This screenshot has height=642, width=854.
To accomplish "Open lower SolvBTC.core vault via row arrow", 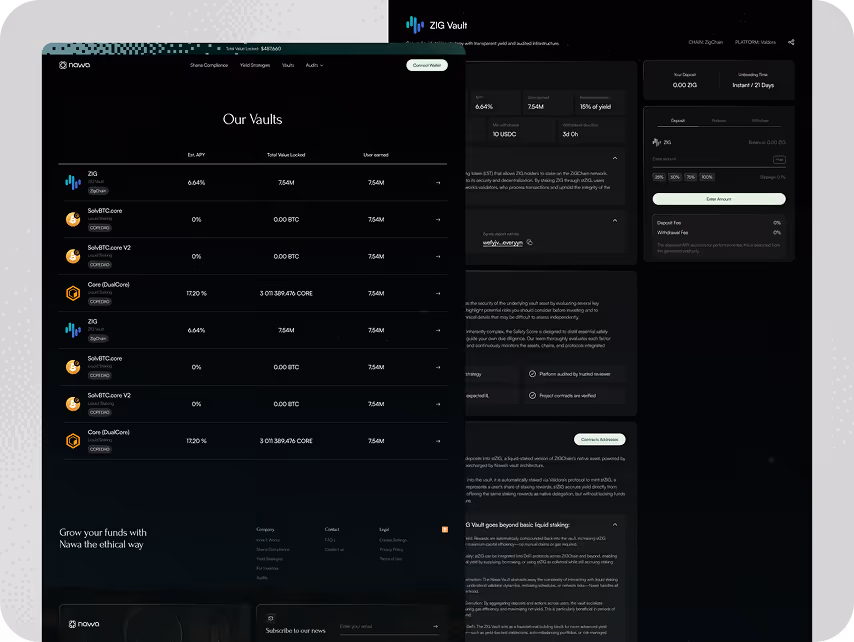I will point(438,368).
